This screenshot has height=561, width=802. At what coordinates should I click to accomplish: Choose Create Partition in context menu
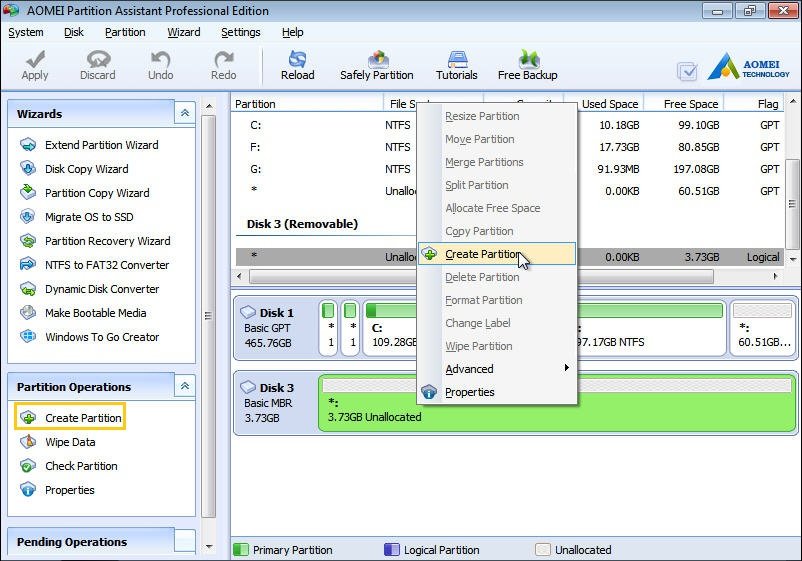tap(497, 254)
